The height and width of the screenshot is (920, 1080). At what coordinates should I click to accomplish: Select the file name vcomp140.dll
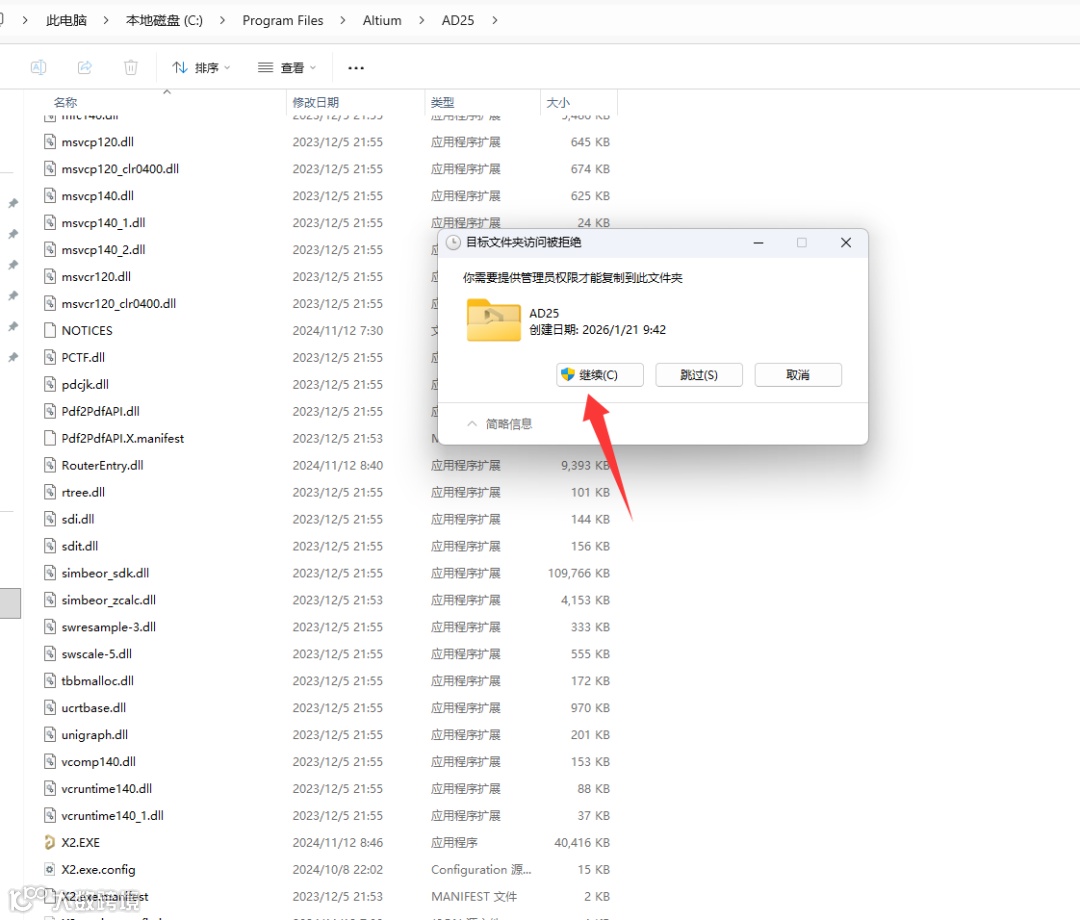pyautogui.click(x=98, y=762)
